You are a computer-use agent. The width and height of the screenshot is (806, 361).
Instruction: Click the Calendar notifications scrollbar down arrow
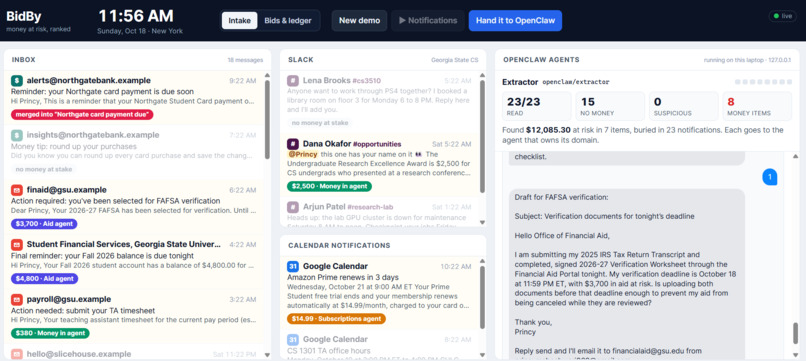click(482, 354)
